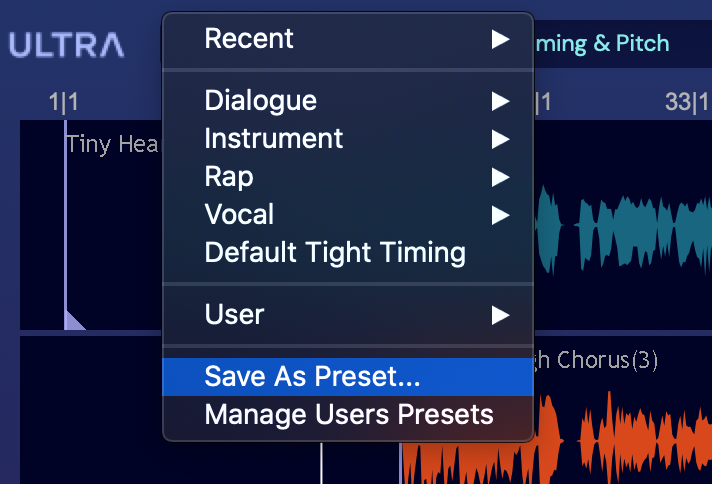Open the Instrument presets category
This screenshot has width=712, height=484.
tap(273, 138)
